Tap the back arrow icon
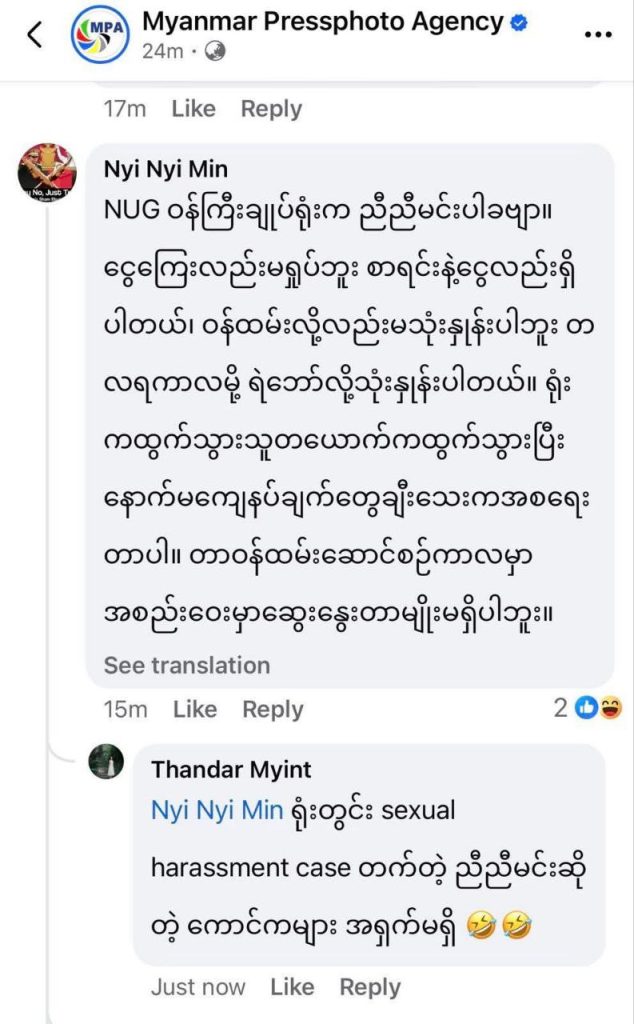 tap(35, 35)
